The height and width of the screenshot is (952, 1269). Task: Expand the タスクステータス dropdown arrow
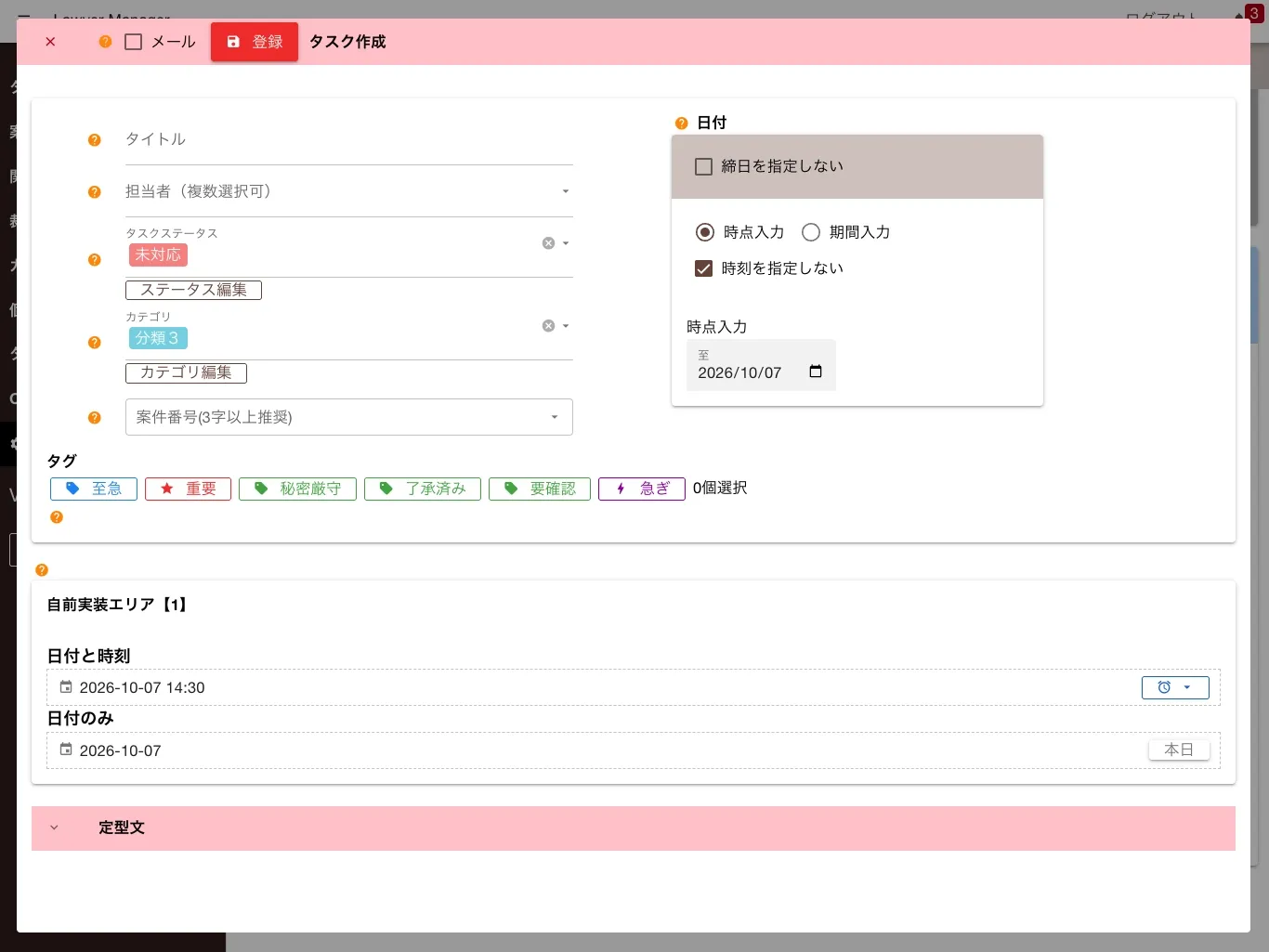[566, 243]
